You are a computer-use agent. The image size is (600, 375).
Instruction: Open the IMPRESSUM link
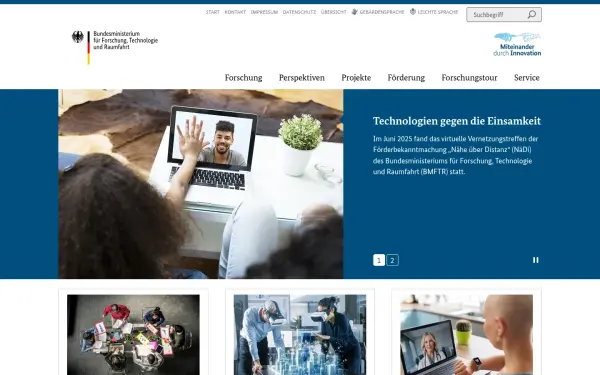(x=264, y=12)
